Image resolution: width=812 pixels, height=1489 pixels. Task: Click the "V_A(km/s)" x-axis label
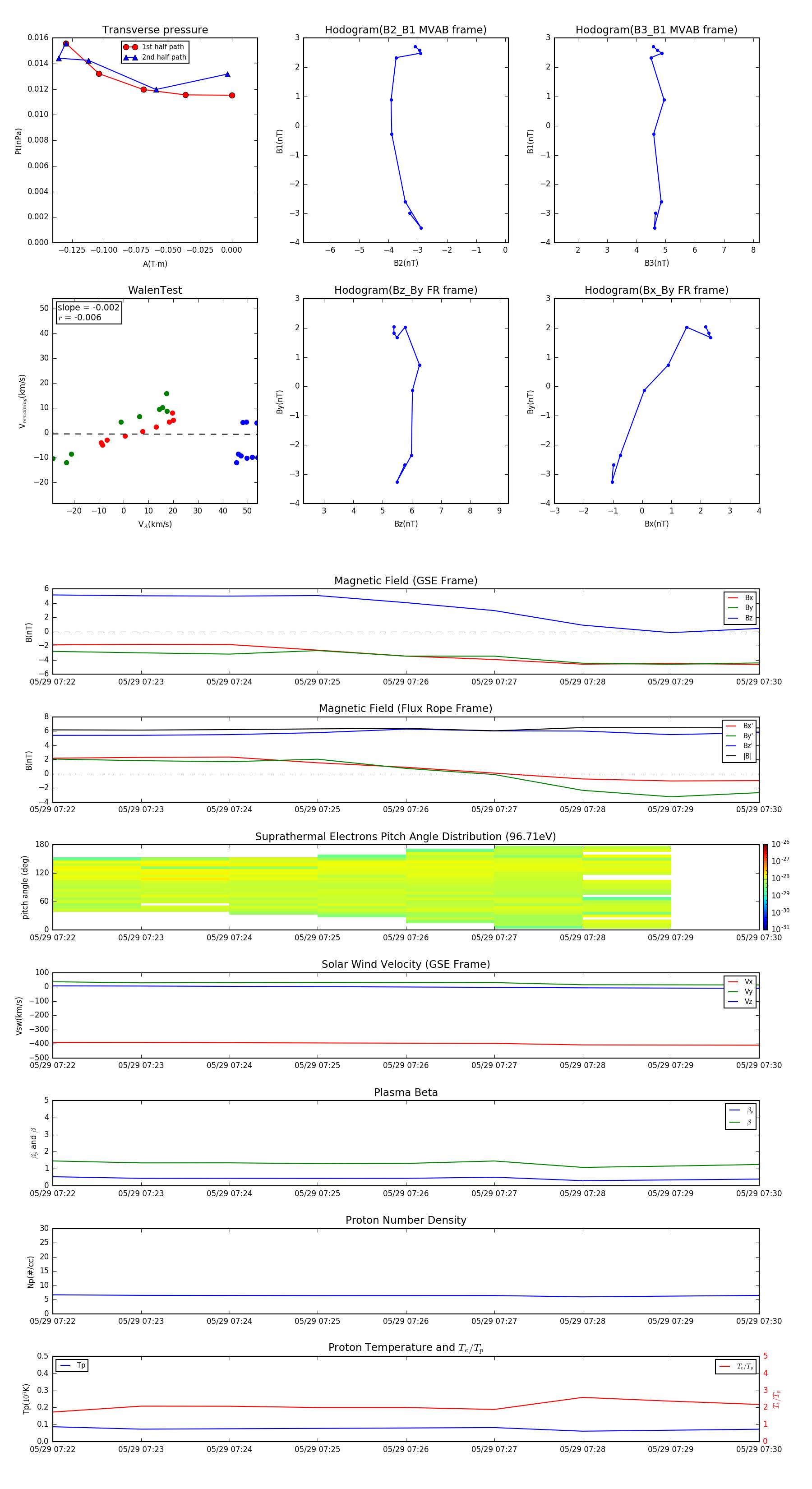pyautogui.click(x=155, y=524)
